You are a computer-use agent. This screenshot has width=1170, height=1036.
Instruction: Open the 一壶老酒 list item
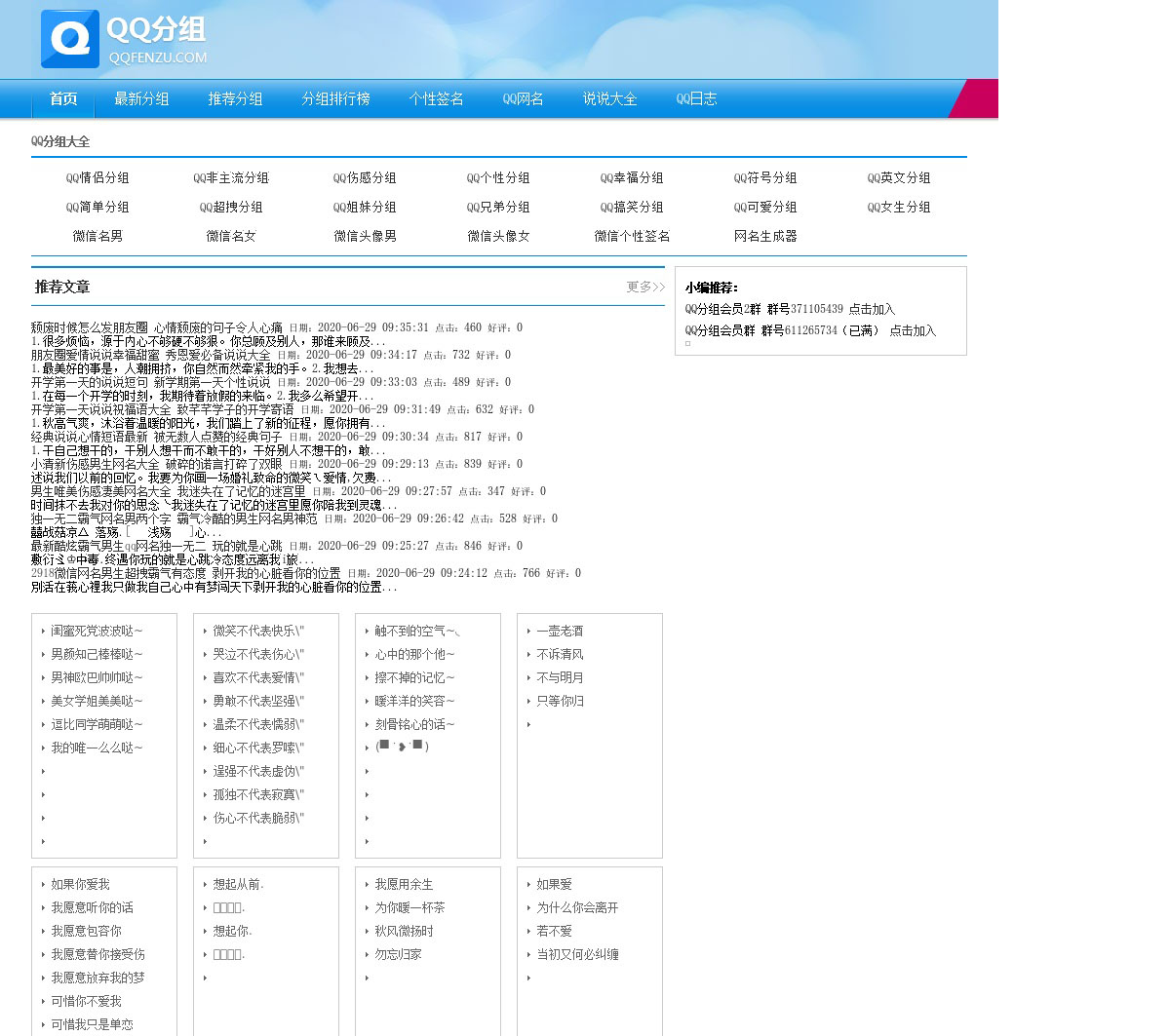point(560,631)
